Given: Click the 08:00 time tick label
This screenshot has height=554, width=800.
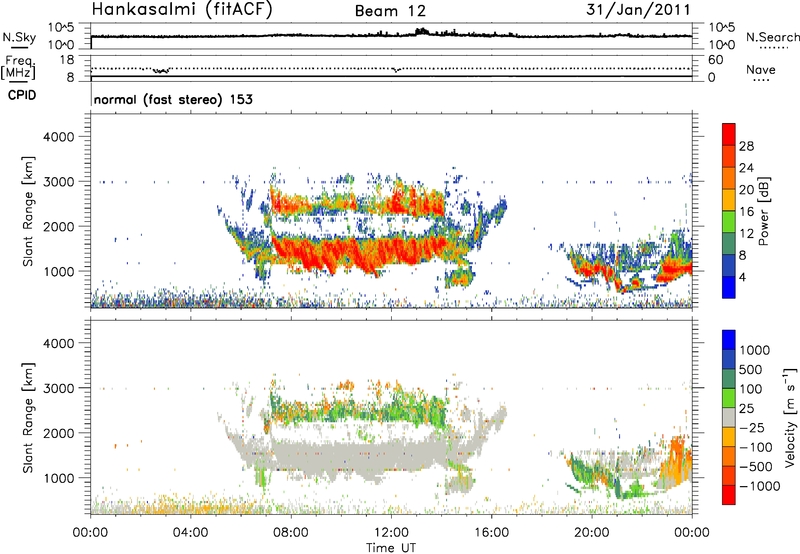Looking at the screenshot, I should tap(291, 533).
